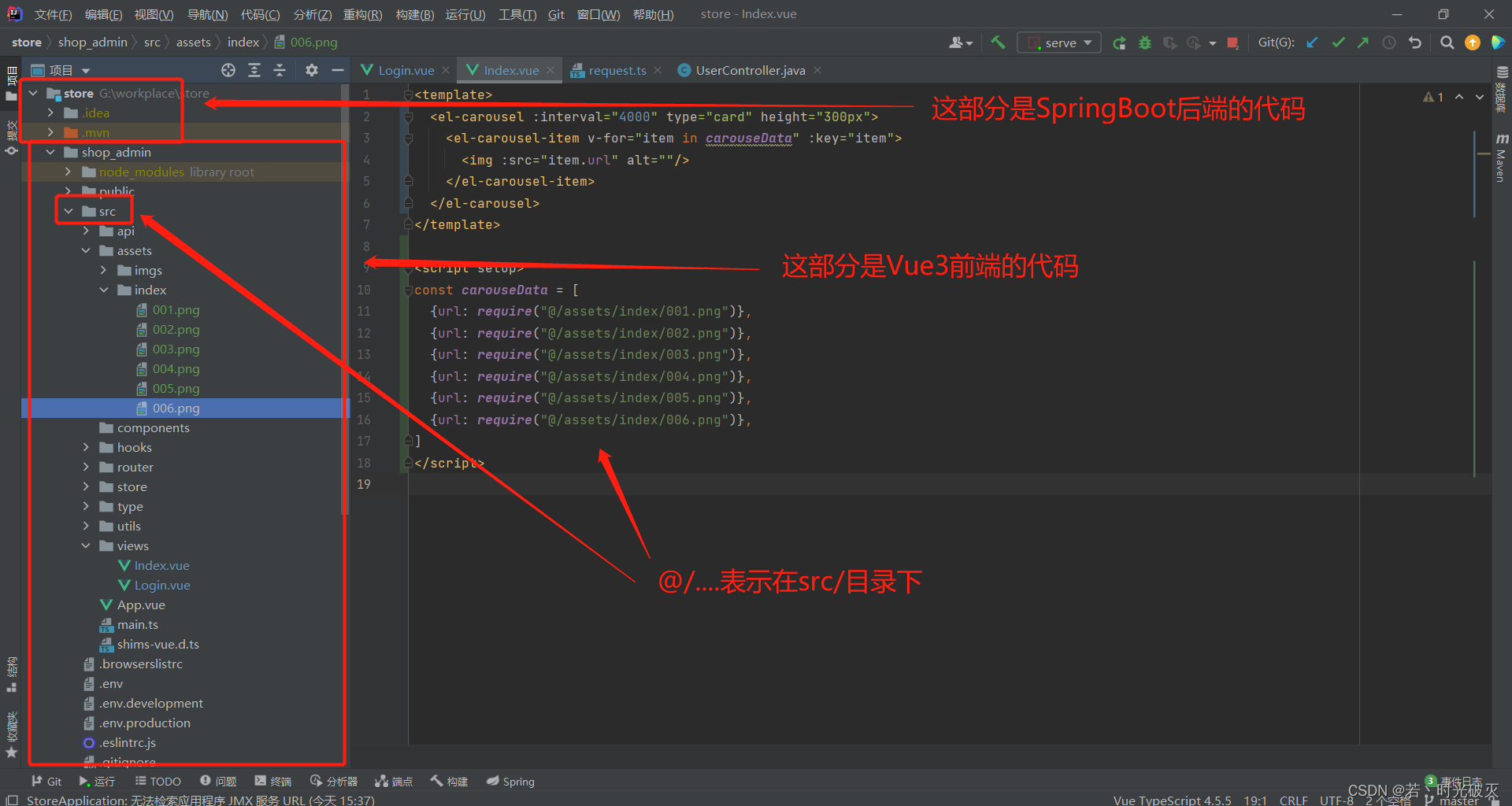
Task: Open the 重构(R) menu
Action: 362,14
